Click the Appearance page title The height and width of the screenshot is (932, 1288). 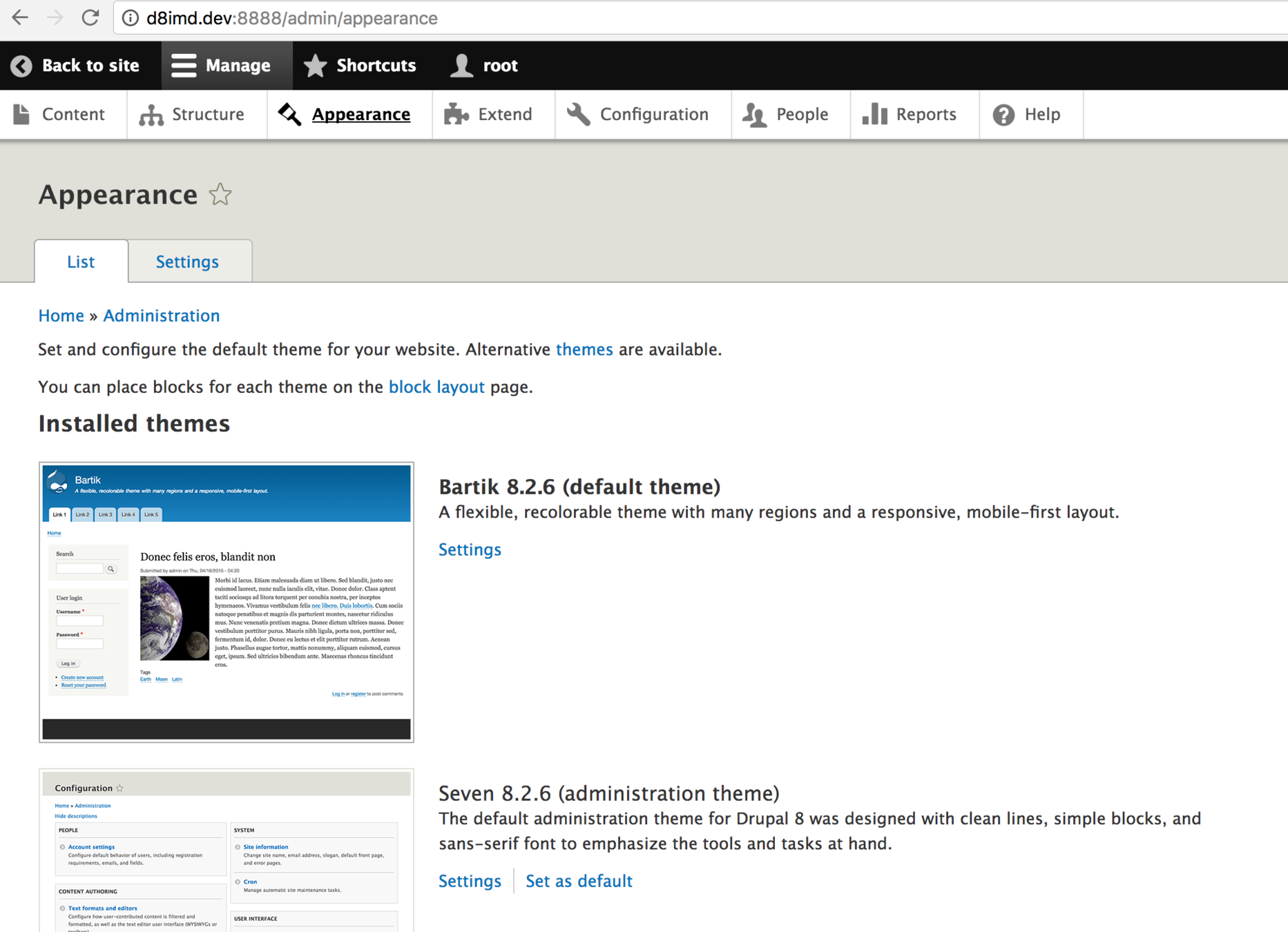[x=118, y=195]
